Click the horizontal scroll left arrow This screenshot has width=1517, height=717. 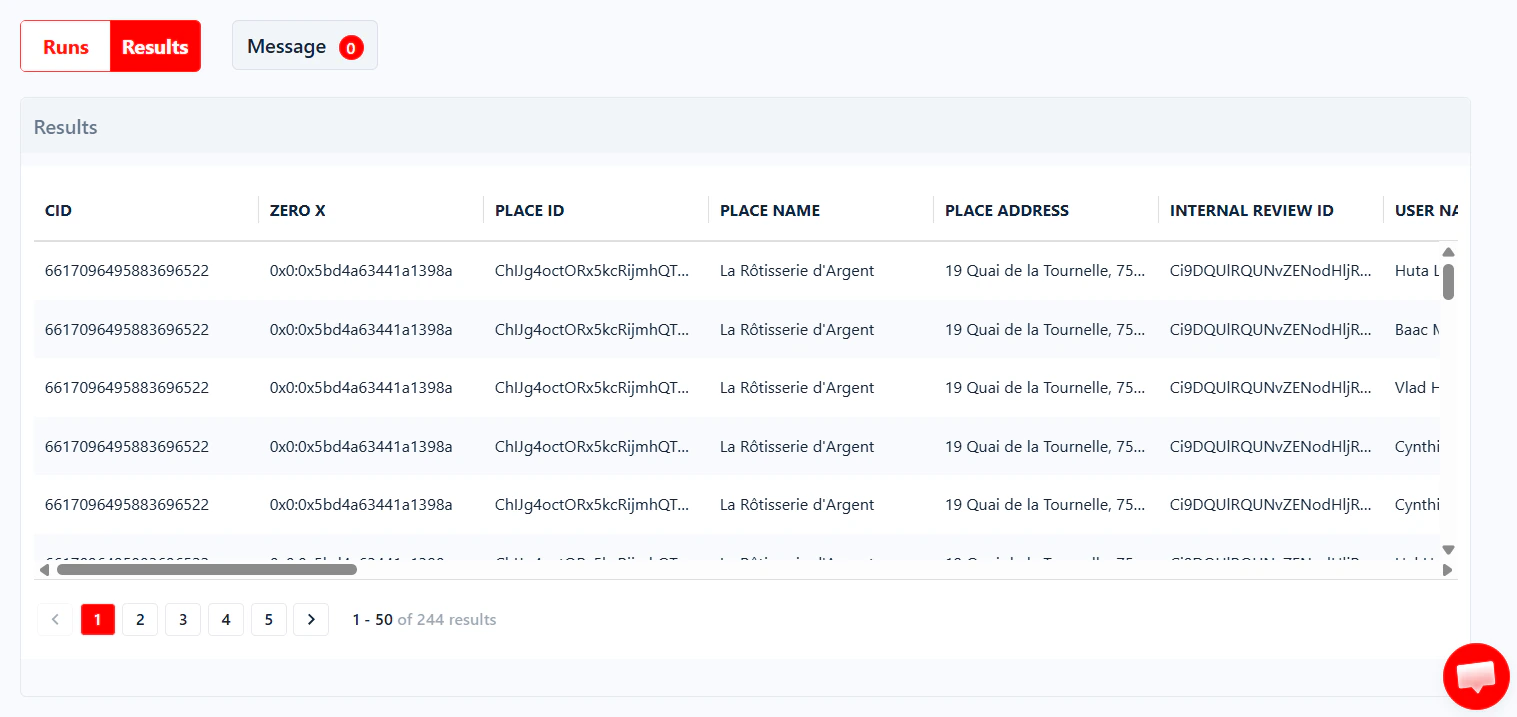coord(44,570)
